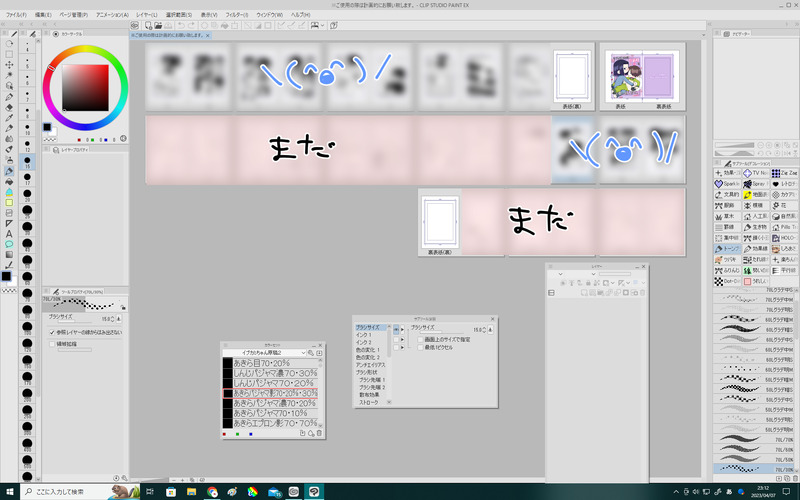The width and height of the screenshot is (800, 500).
Task: Select the Move layer tool
Action: pos(9,64)
